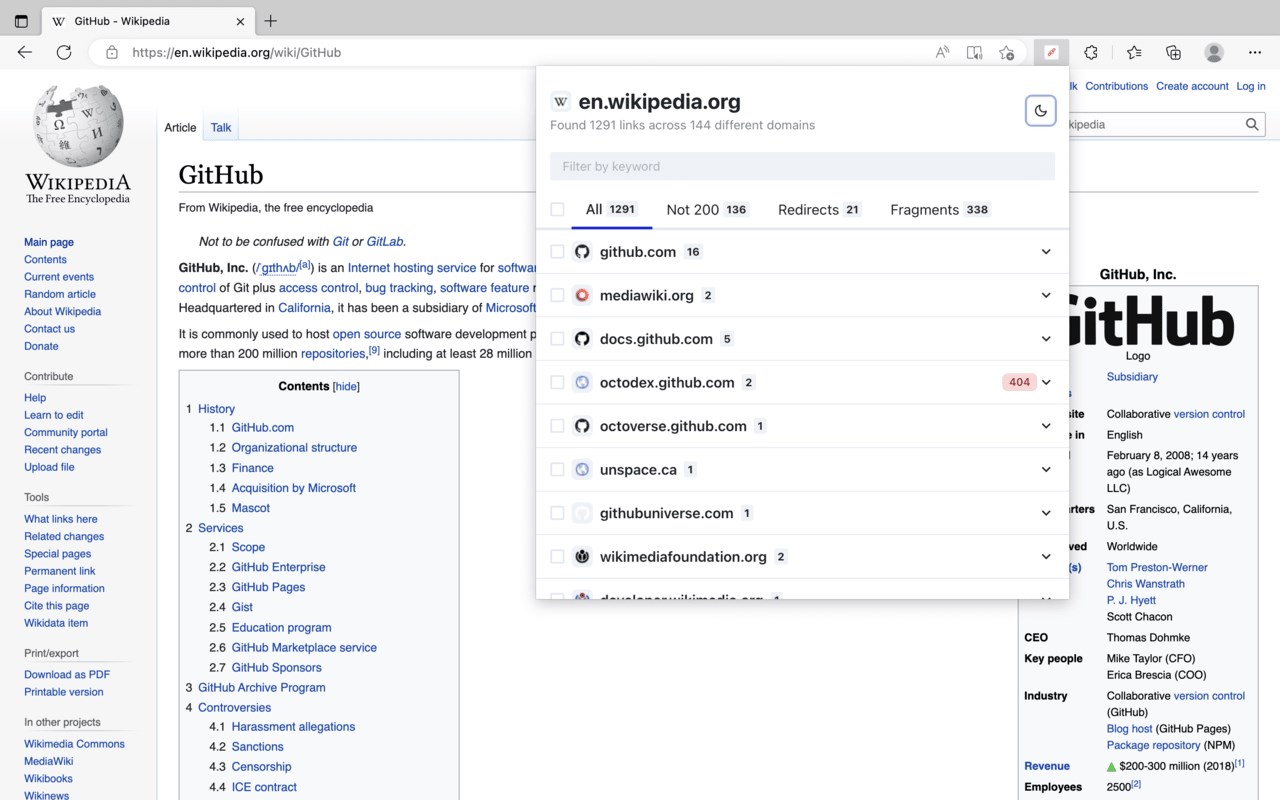Enter Immersive Reader mode
The image size is (1280, 800).
(x=974, y=52)
